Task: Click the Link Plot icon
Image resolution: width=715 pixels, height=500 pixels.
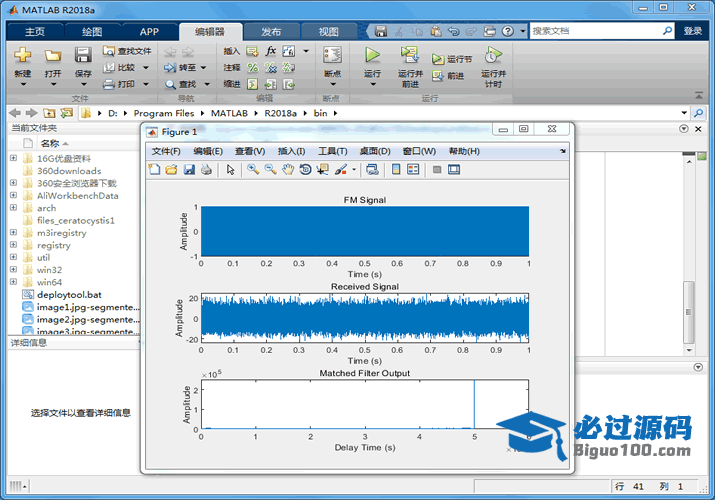Action: (372, 170)
